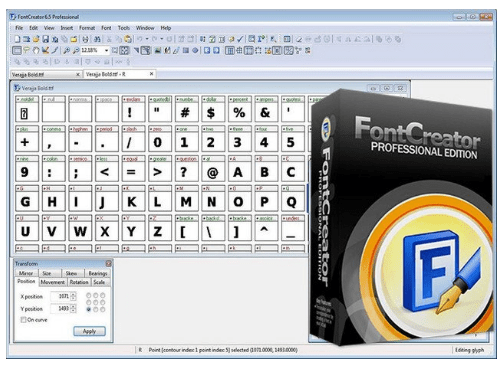
Task: Open the View menu
Action: pos(49,28)
